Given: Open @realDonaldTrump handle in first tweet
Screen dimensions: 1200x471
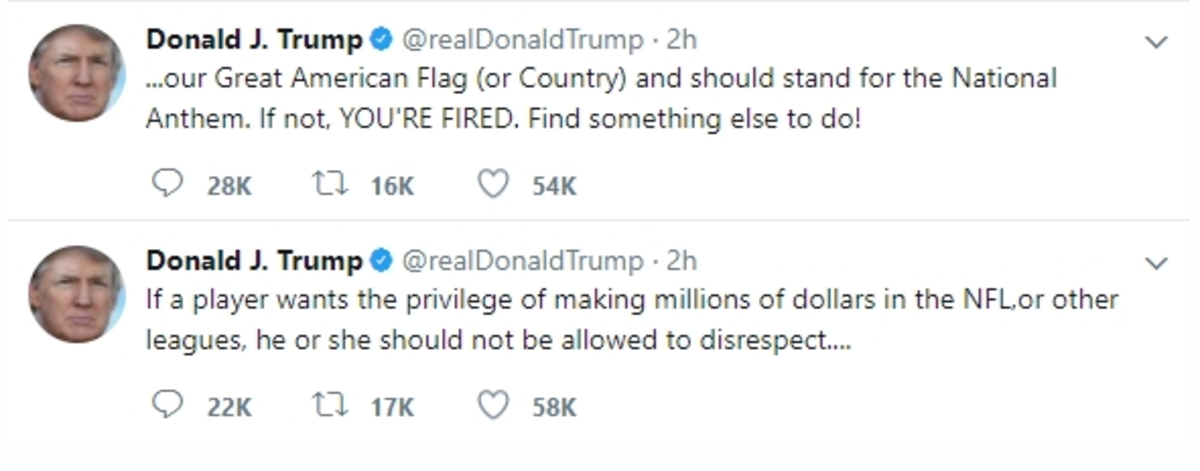Looking at the screenshot, I should pyautogui.click(x=522, y=40).
